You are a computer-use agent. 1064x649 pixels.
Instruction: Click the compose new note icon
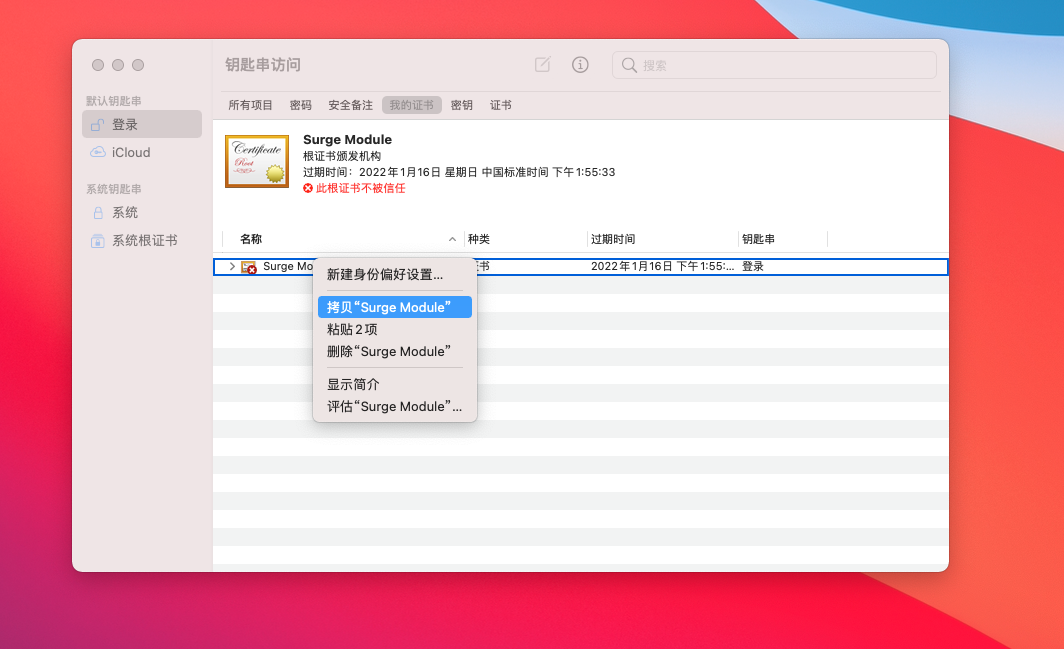coord(542,65)
